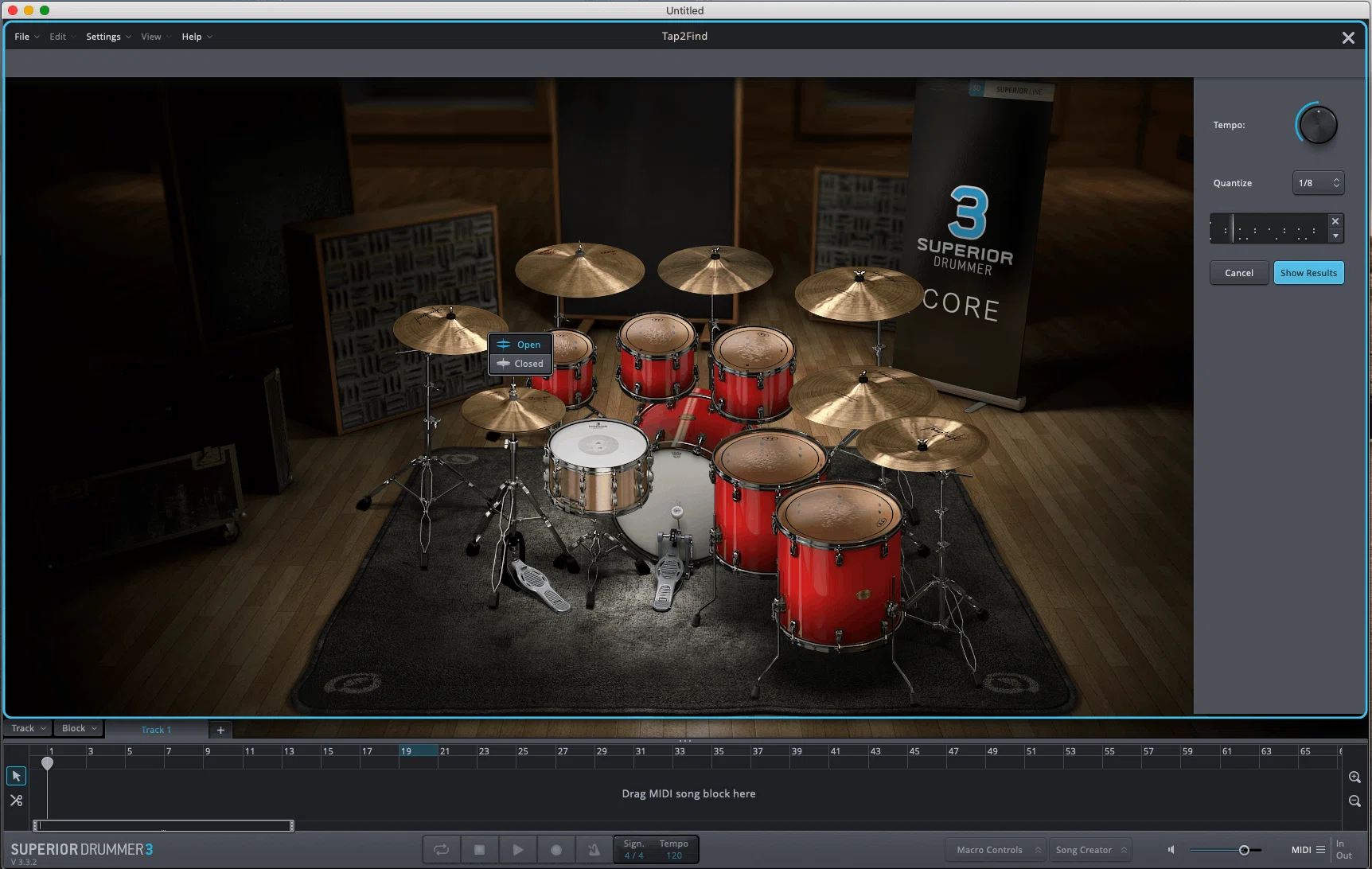Image resolution: width=1372 pixels, height=869 pixels.
Task: Adjust the Tempo knob
Action: pos(1317,125)
